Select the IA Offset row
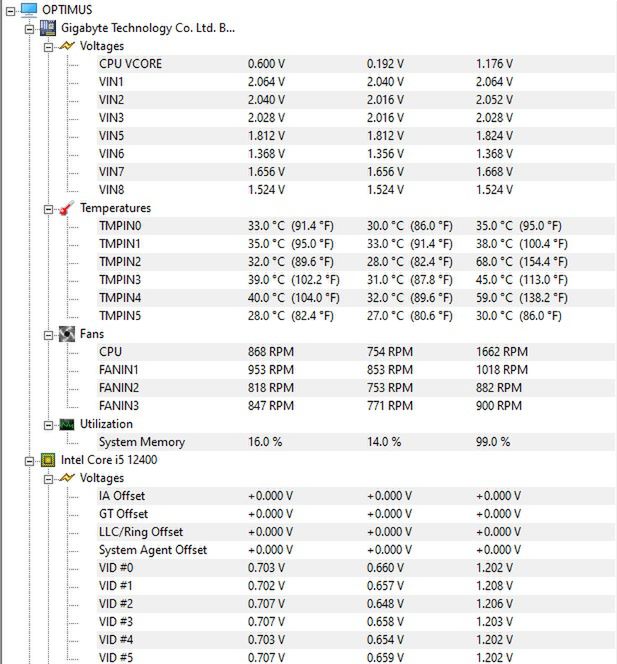Image resolution: width=617 pixels, height=664 pixels. tap(356, 496)
